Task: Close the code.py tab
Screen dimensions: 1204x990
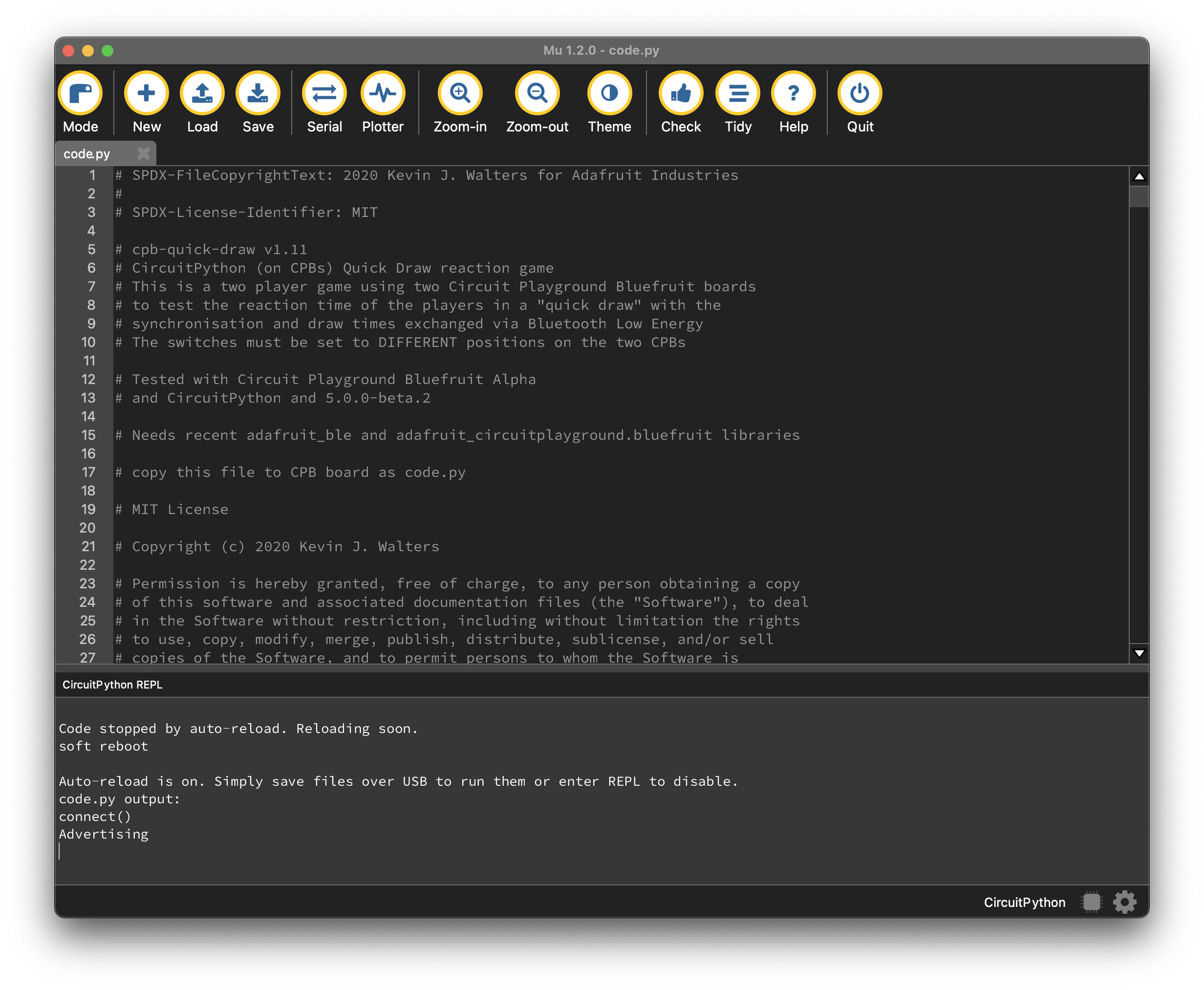Action: point(143,153)
